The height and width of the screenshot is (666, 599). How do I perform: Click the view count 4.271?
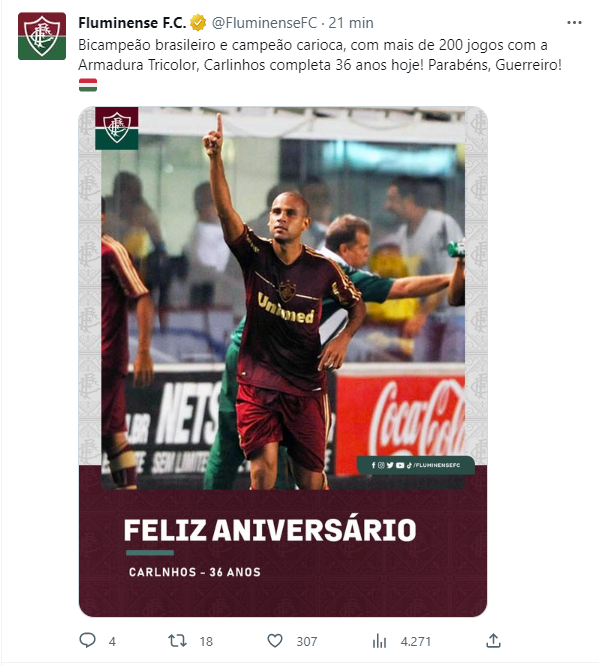[x=415, y=641]
